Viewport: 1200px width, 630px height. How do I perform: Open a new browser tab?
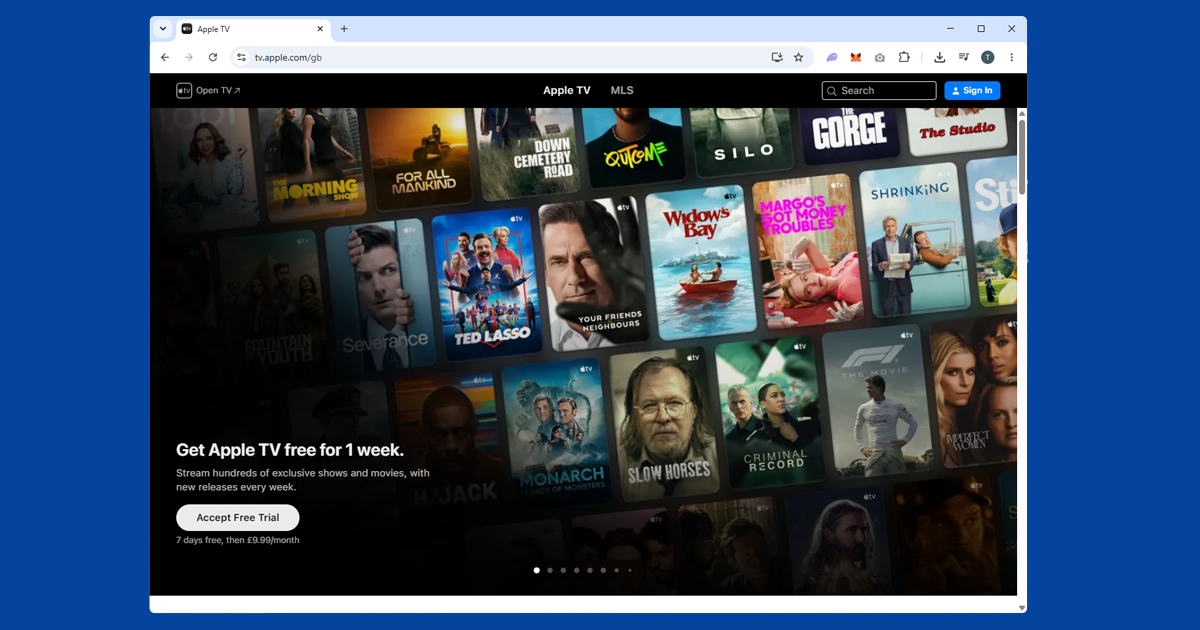tap(344, 29)
